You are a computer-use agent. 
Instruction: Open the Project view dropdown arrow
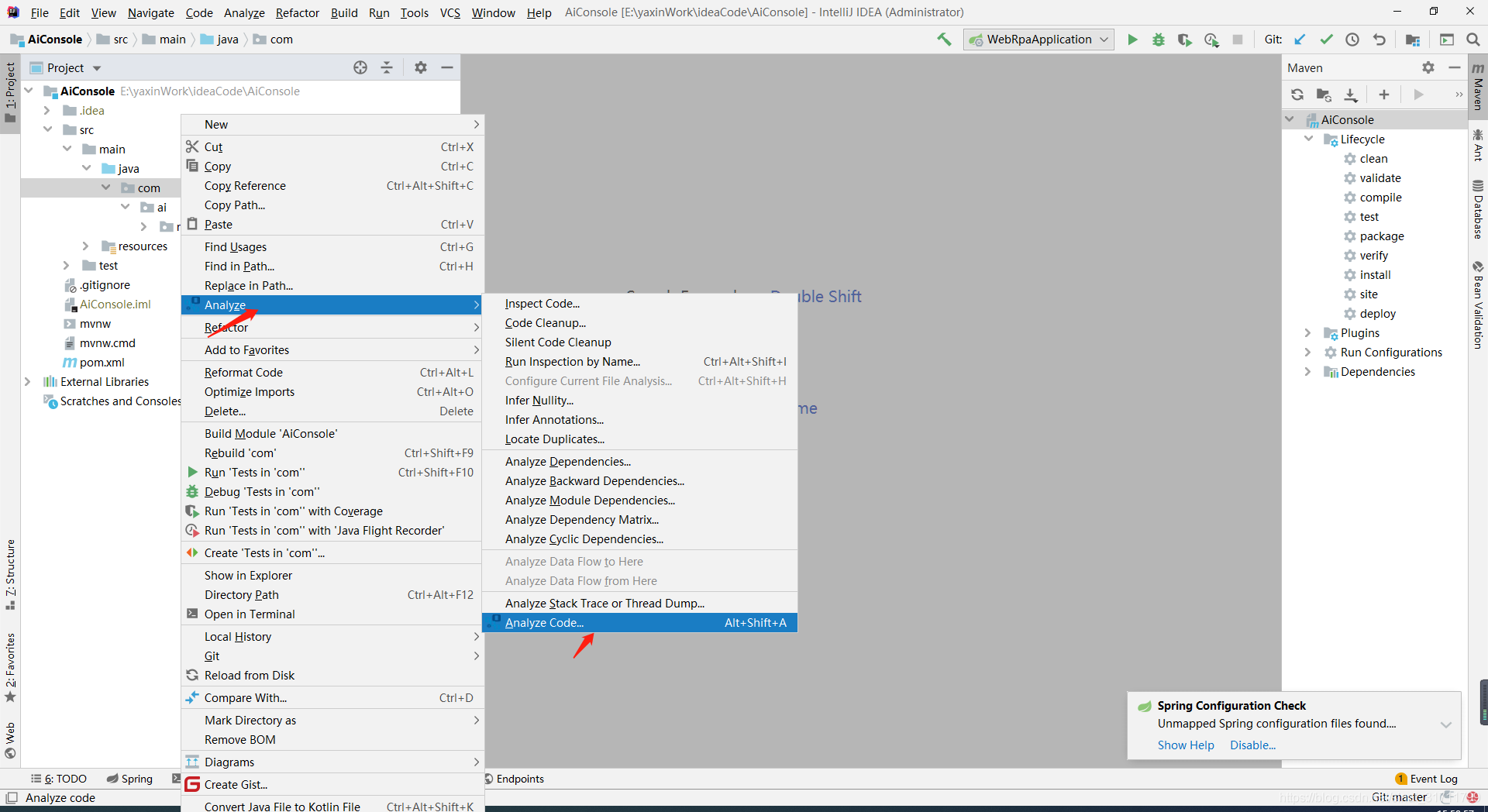pos(97,68)
